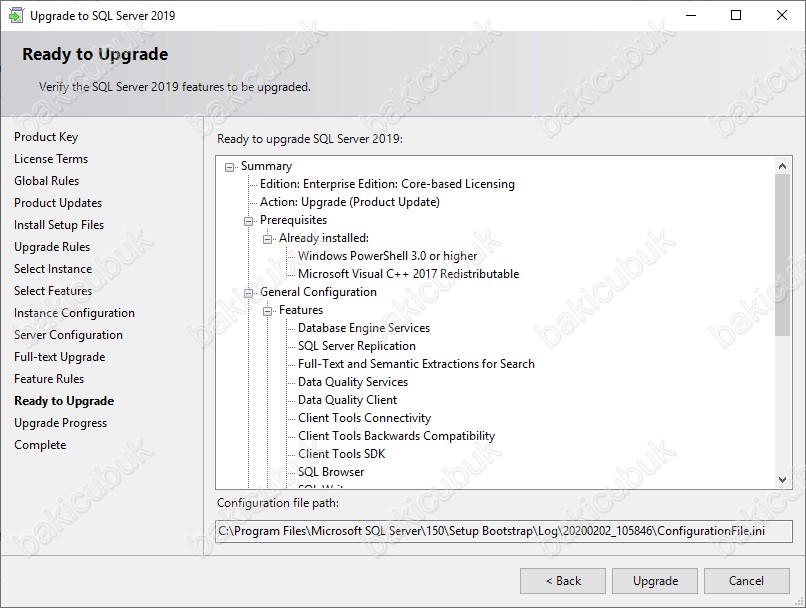Open the Install Setup Files step
Viewport: 806px width, 608px height.
(x=59, y=225)
